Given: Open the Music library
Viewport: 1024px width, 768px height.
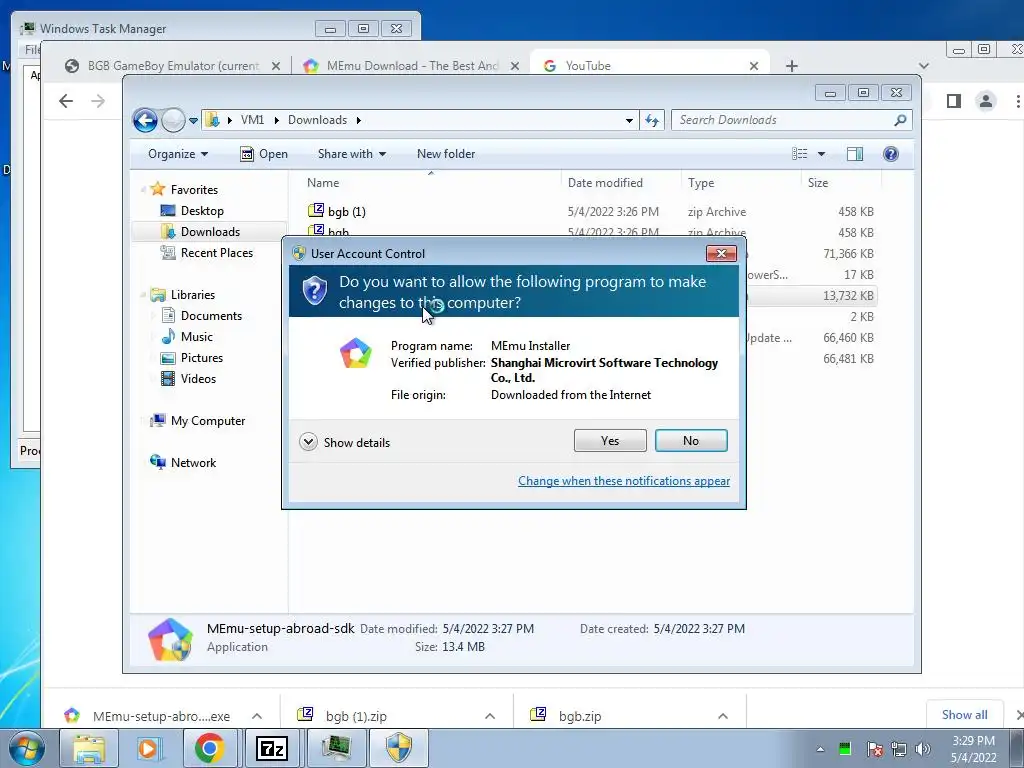Looking at the screenshot, I should coord(197,337).
